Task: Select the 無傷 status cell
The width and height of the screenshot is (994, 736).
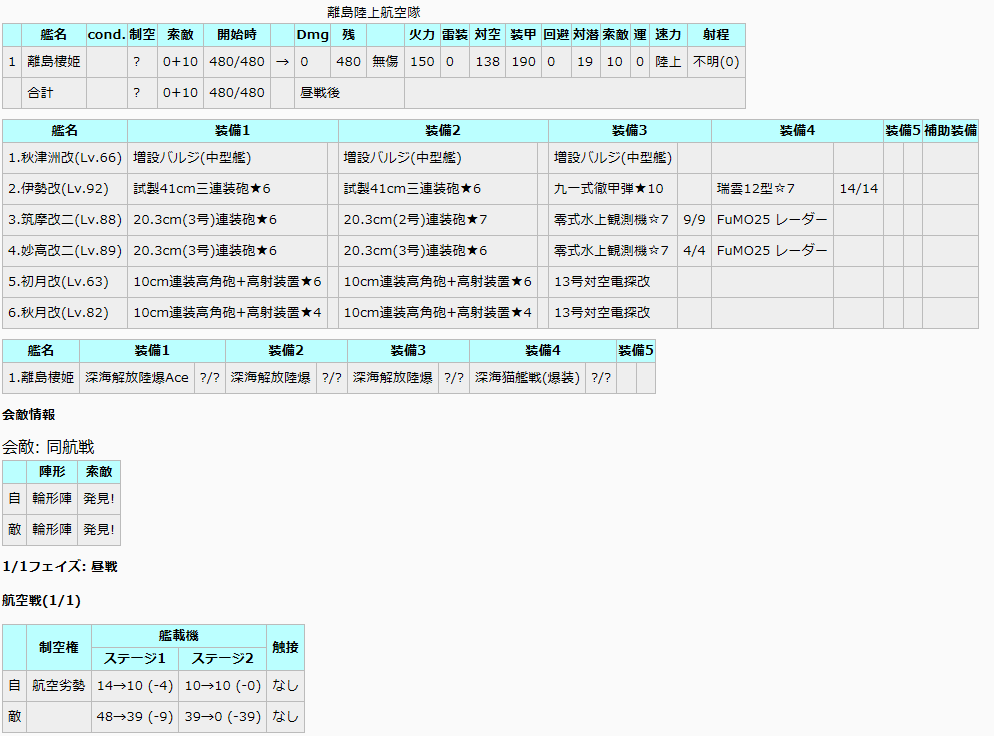Action: pyautogui.click(x=385, y=62)
